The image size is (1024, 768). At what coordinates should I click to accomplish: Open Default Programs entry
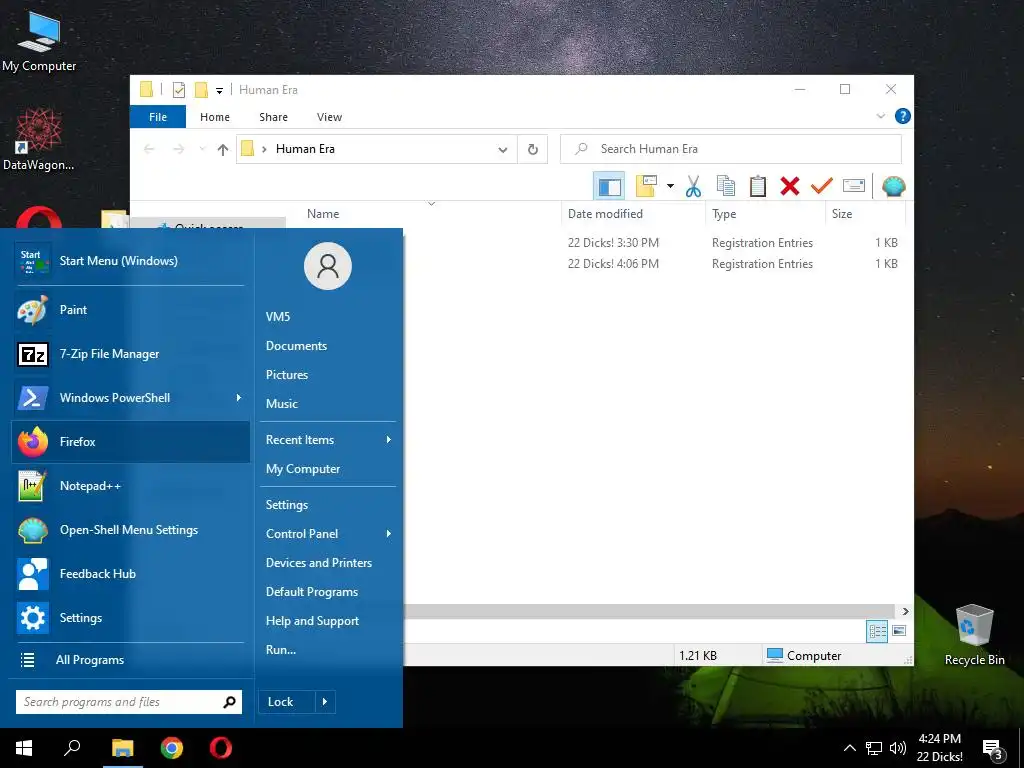tap(327, 592)
